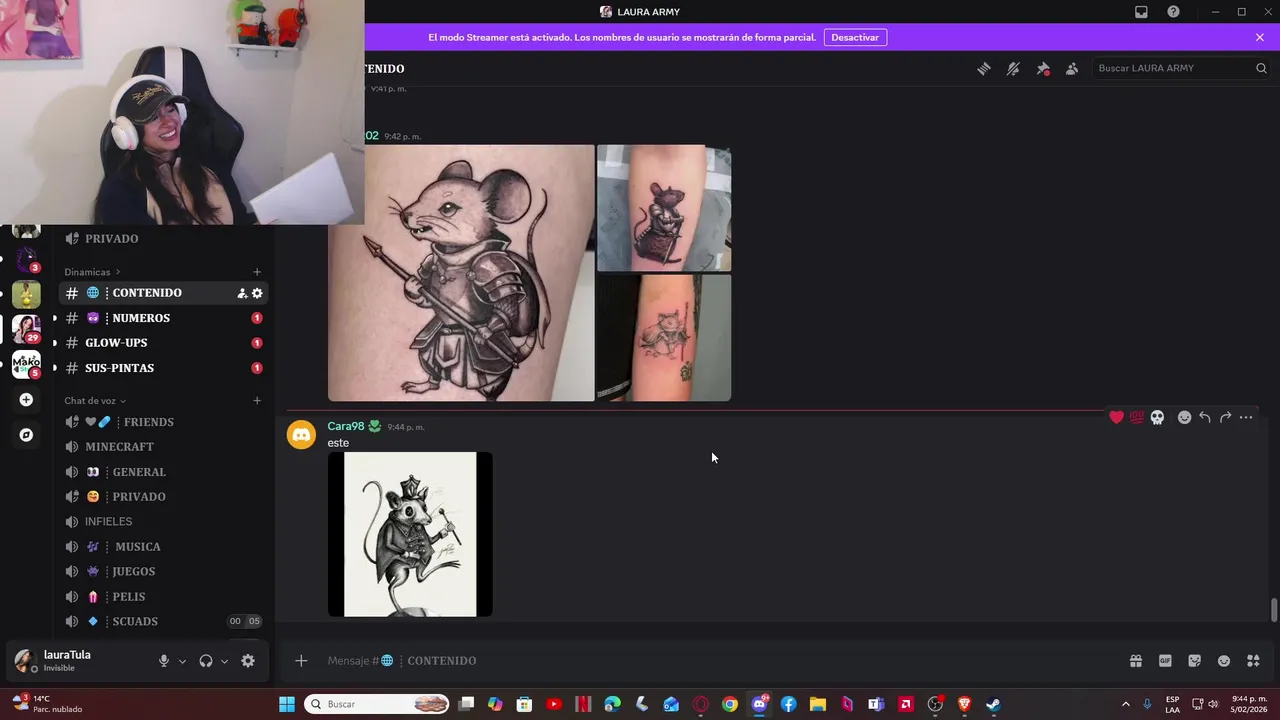Open the sticker picker

coord(1194,661)
